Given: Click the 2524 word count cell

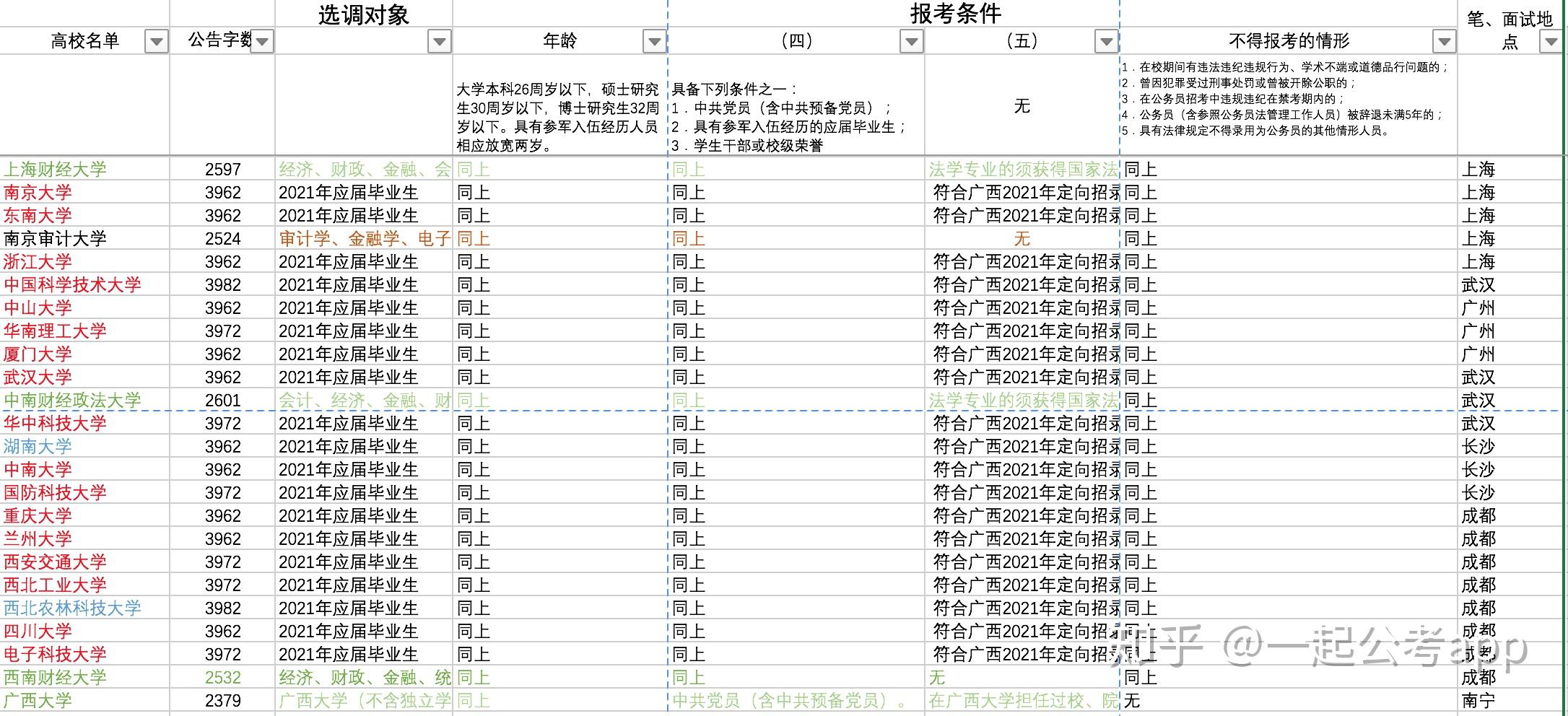Looking at the screenshot, I should [222, 239].
